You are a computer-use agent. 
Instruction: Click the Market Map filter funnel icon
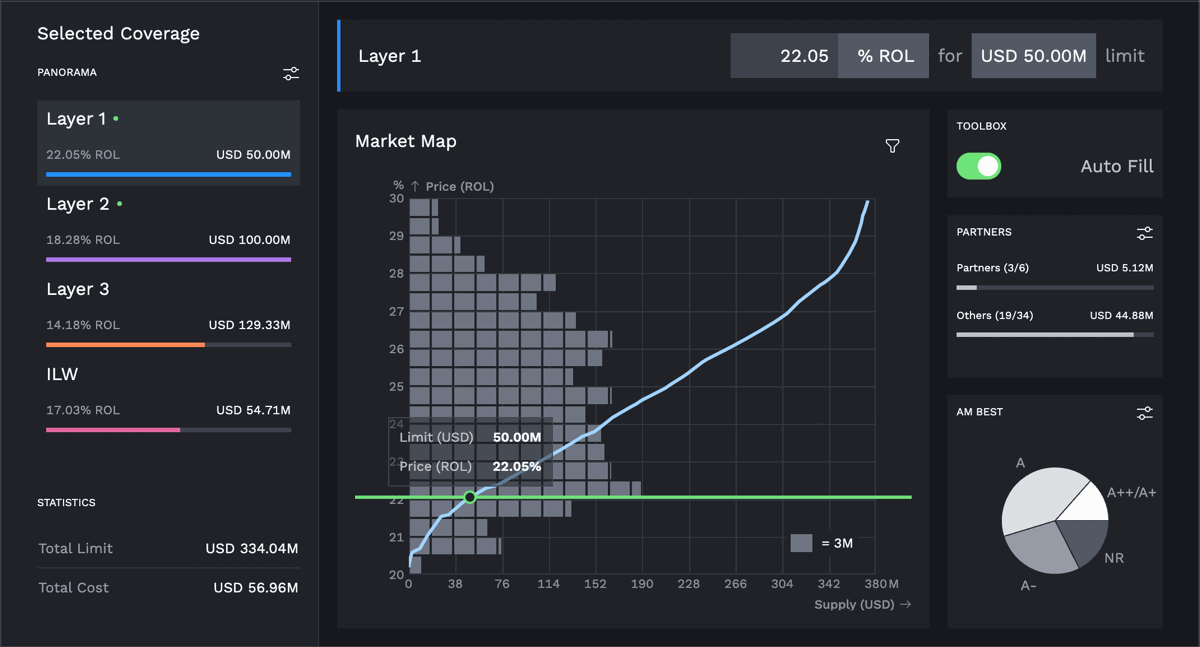(892, 146)
